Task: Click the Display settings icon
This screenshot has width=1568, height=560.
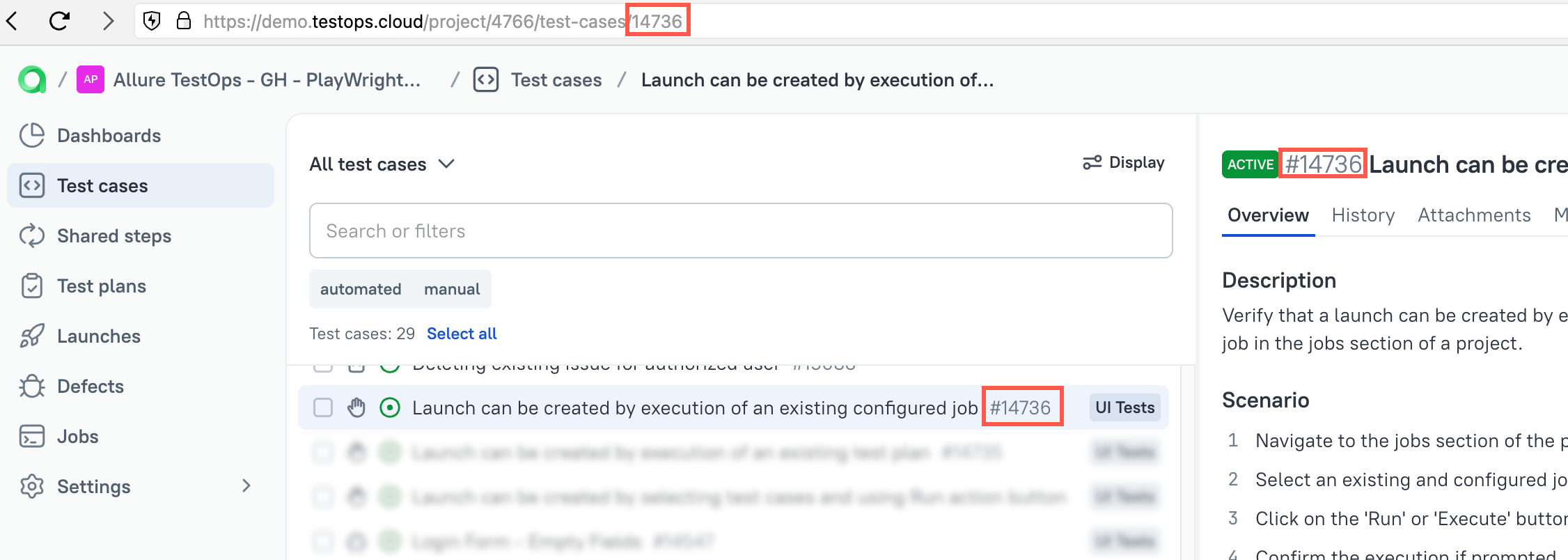Action: [1092, 163]
